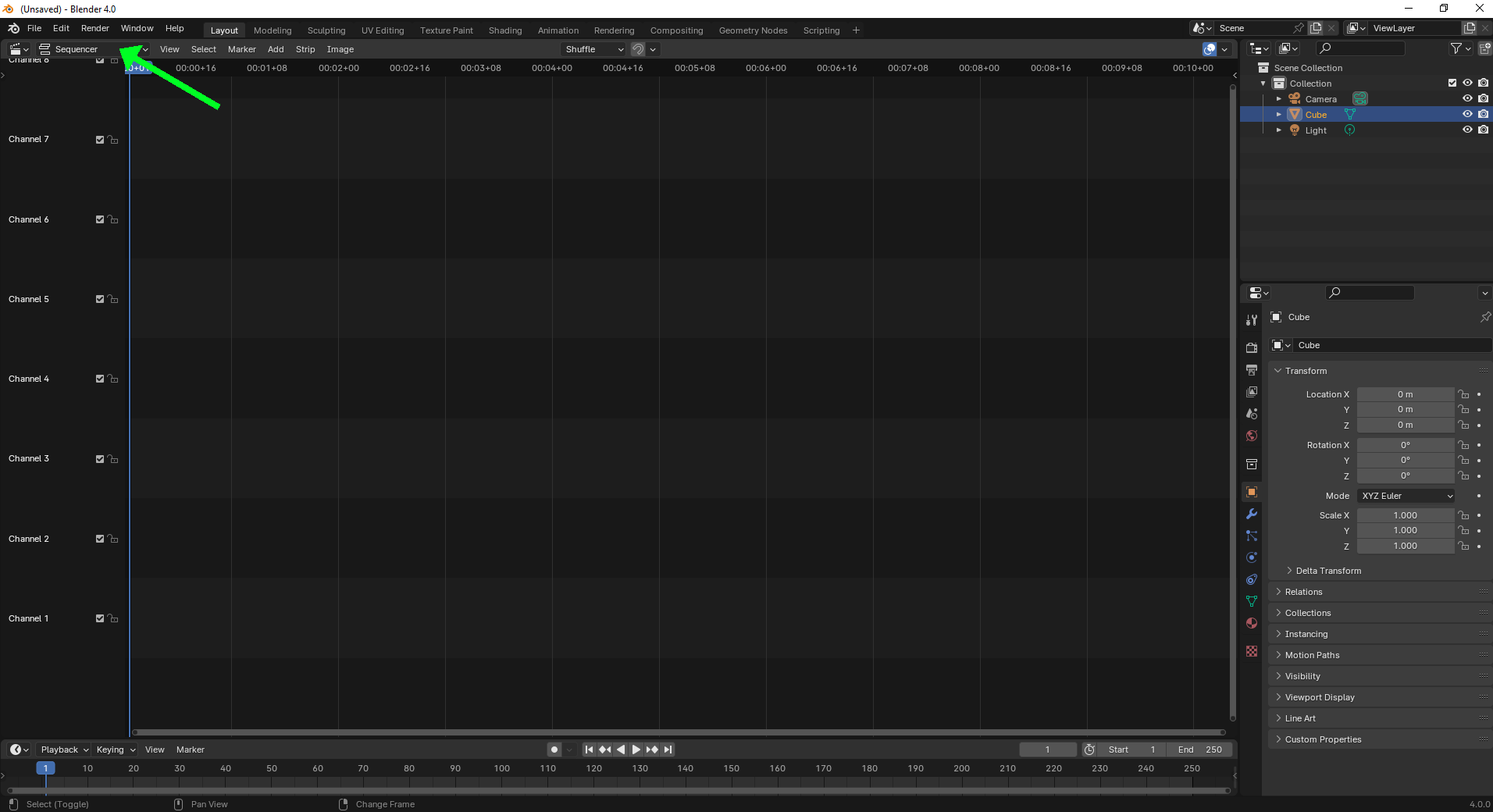Jump to the first frame
This screenshot has height=812, width=1493.
(589, 750)
